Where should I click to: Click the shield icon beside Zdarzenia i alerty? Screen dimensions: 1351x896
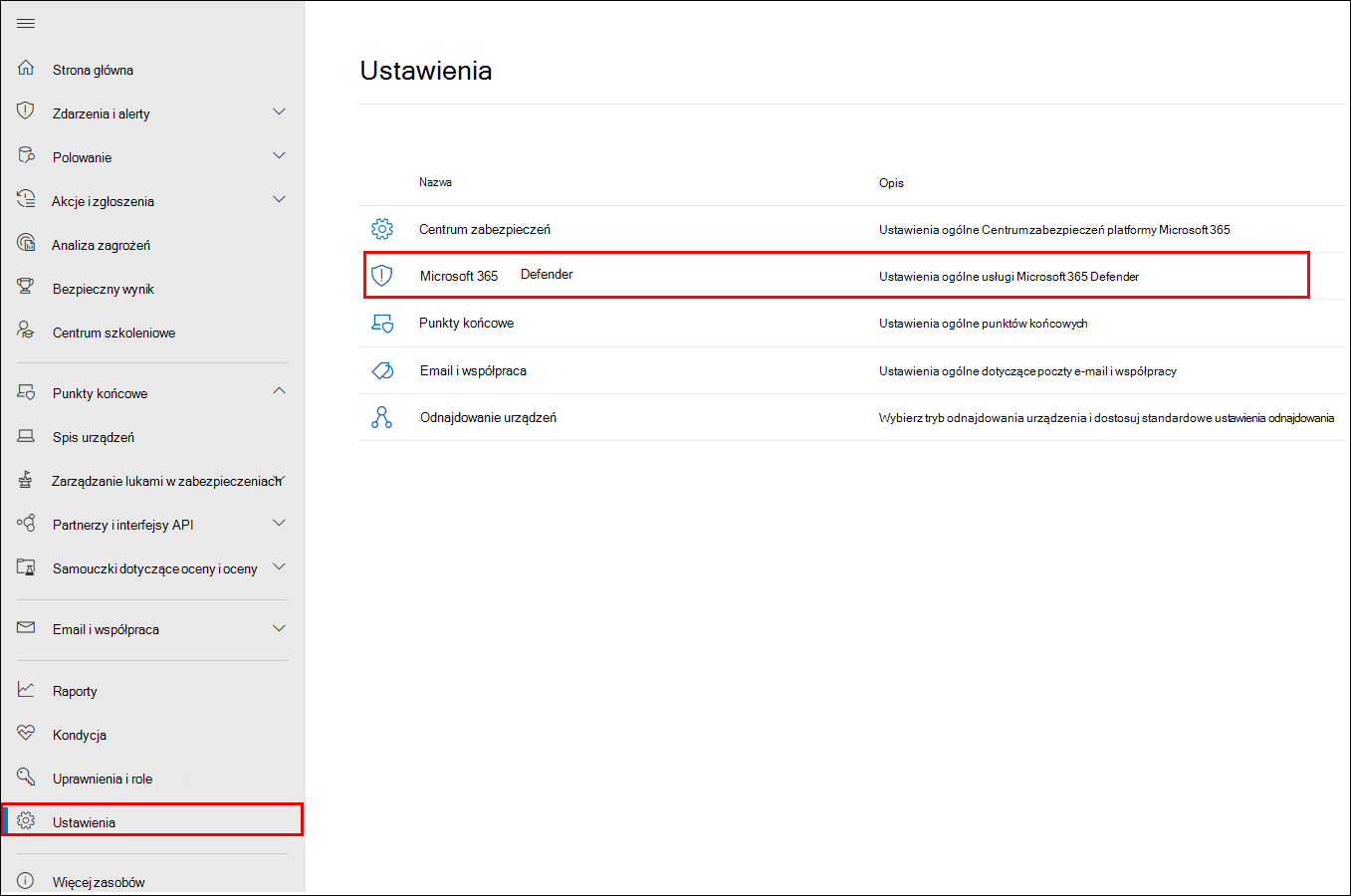click(x=26, y=111)
